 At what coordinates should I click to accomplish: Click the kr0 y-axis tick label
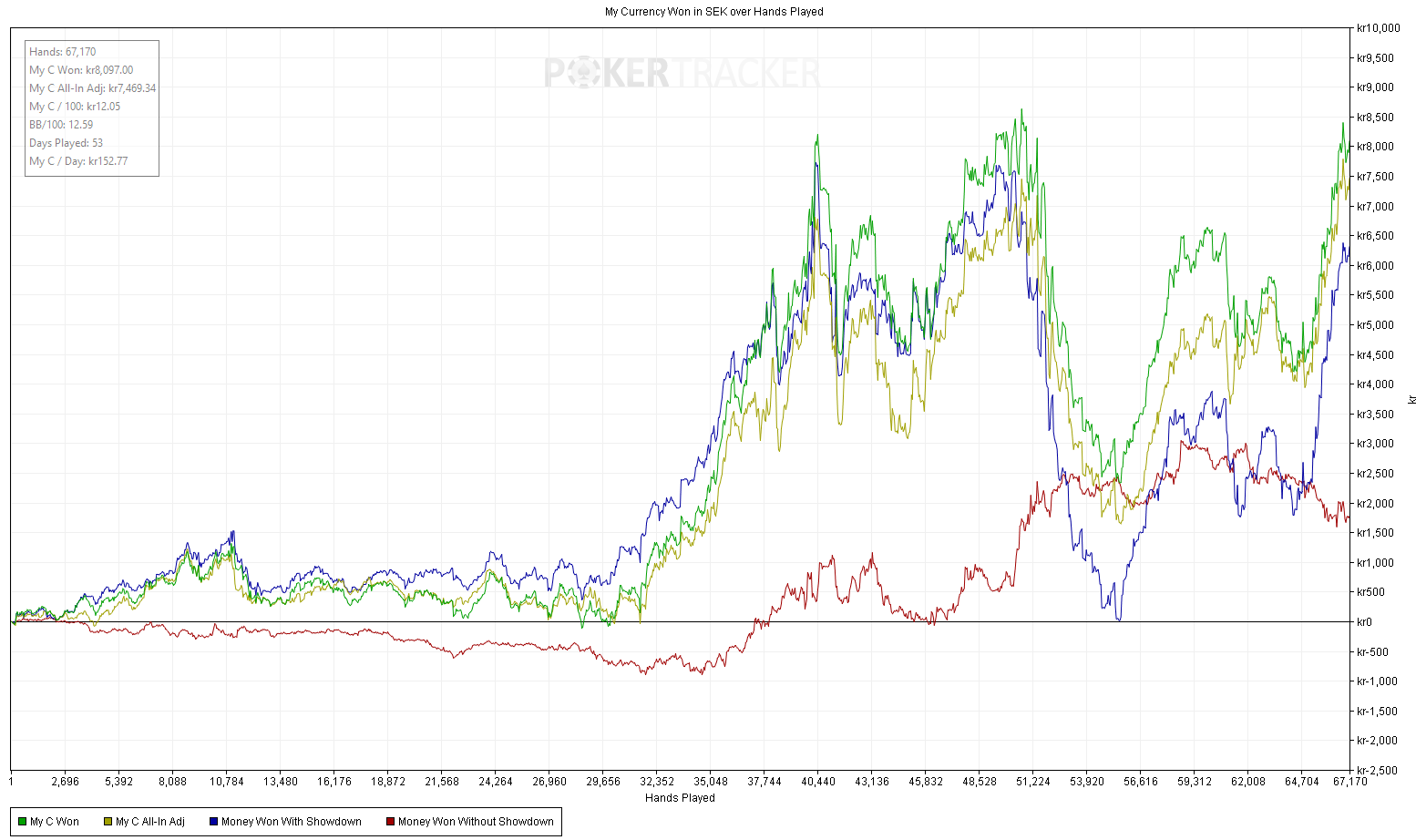click(x=1364, y=622)
